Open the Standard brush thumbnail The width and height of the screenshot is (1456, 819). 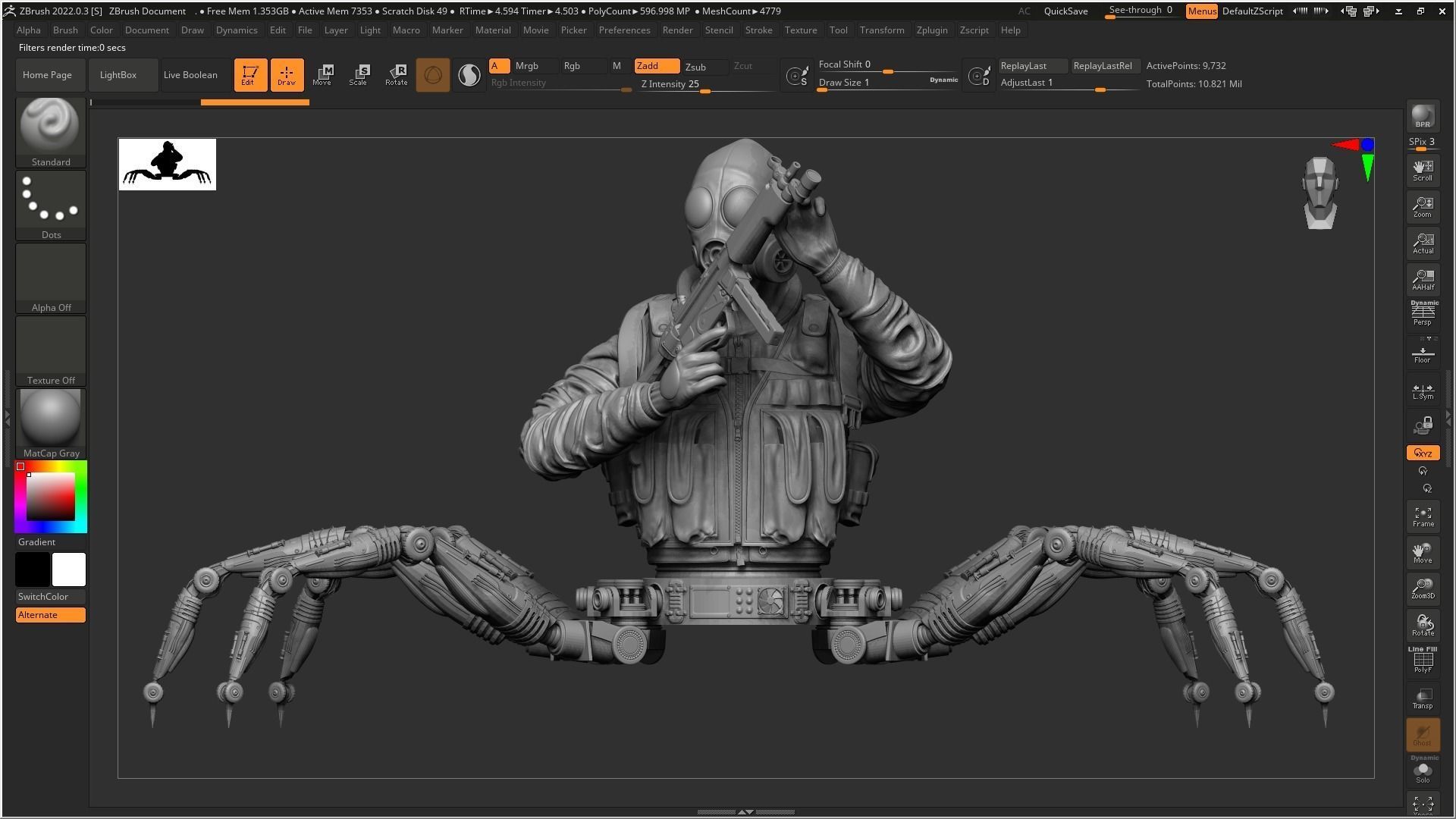click(51, 132)
